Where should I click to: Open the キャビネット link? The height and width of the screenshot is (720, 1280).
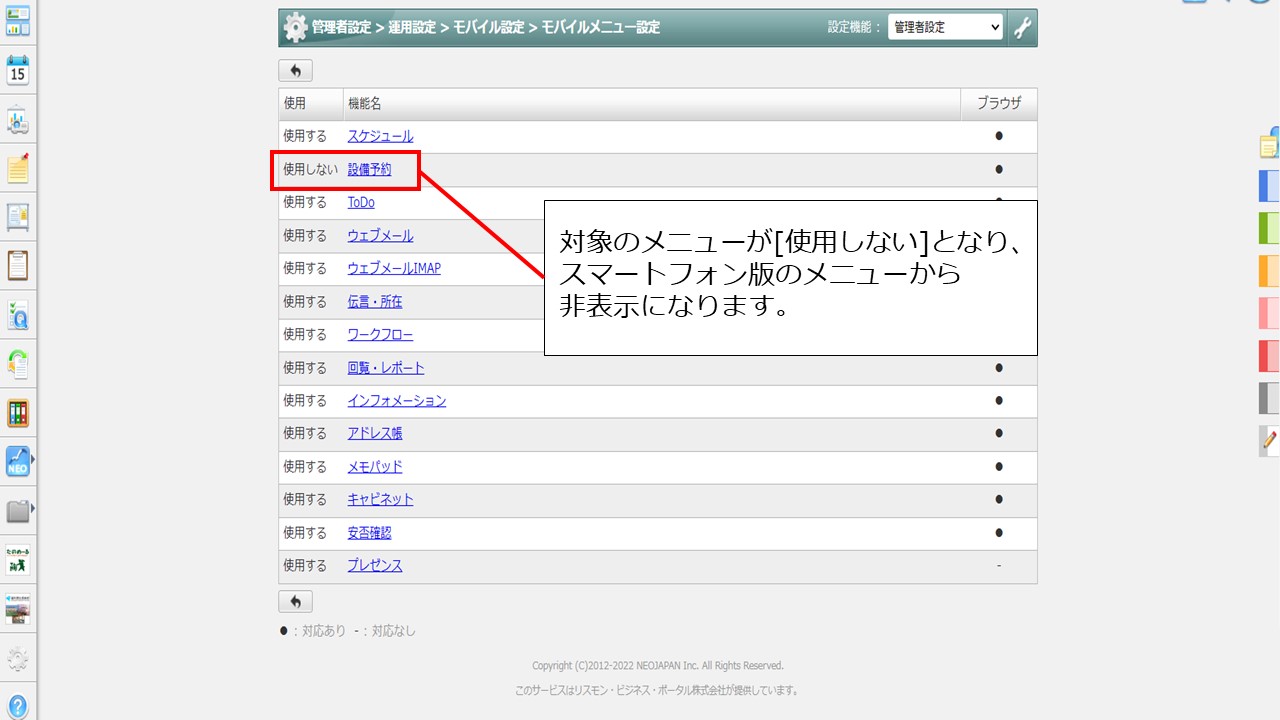click(380, 499)
